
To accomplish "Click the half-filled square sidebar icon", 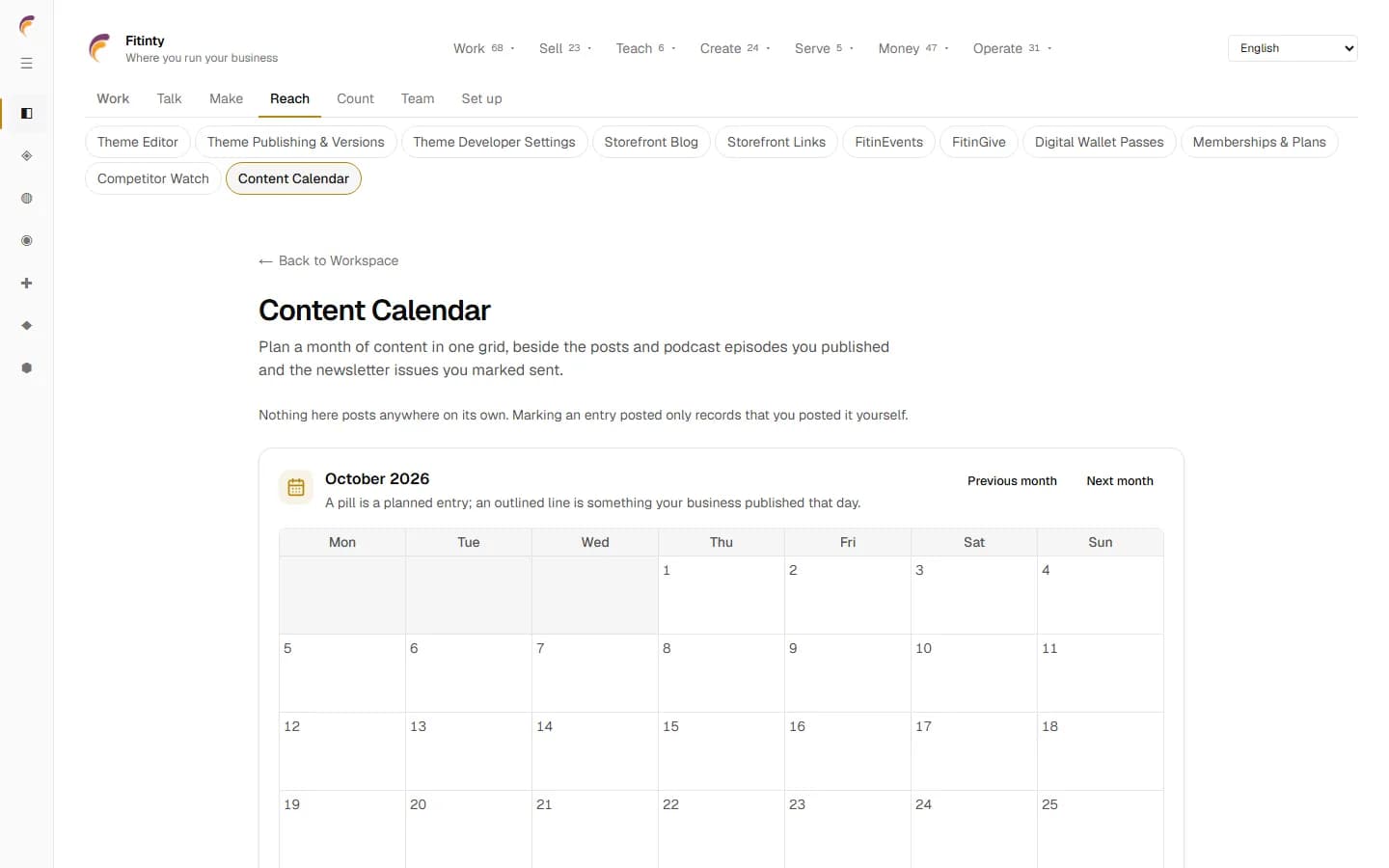I will (27, 114).
